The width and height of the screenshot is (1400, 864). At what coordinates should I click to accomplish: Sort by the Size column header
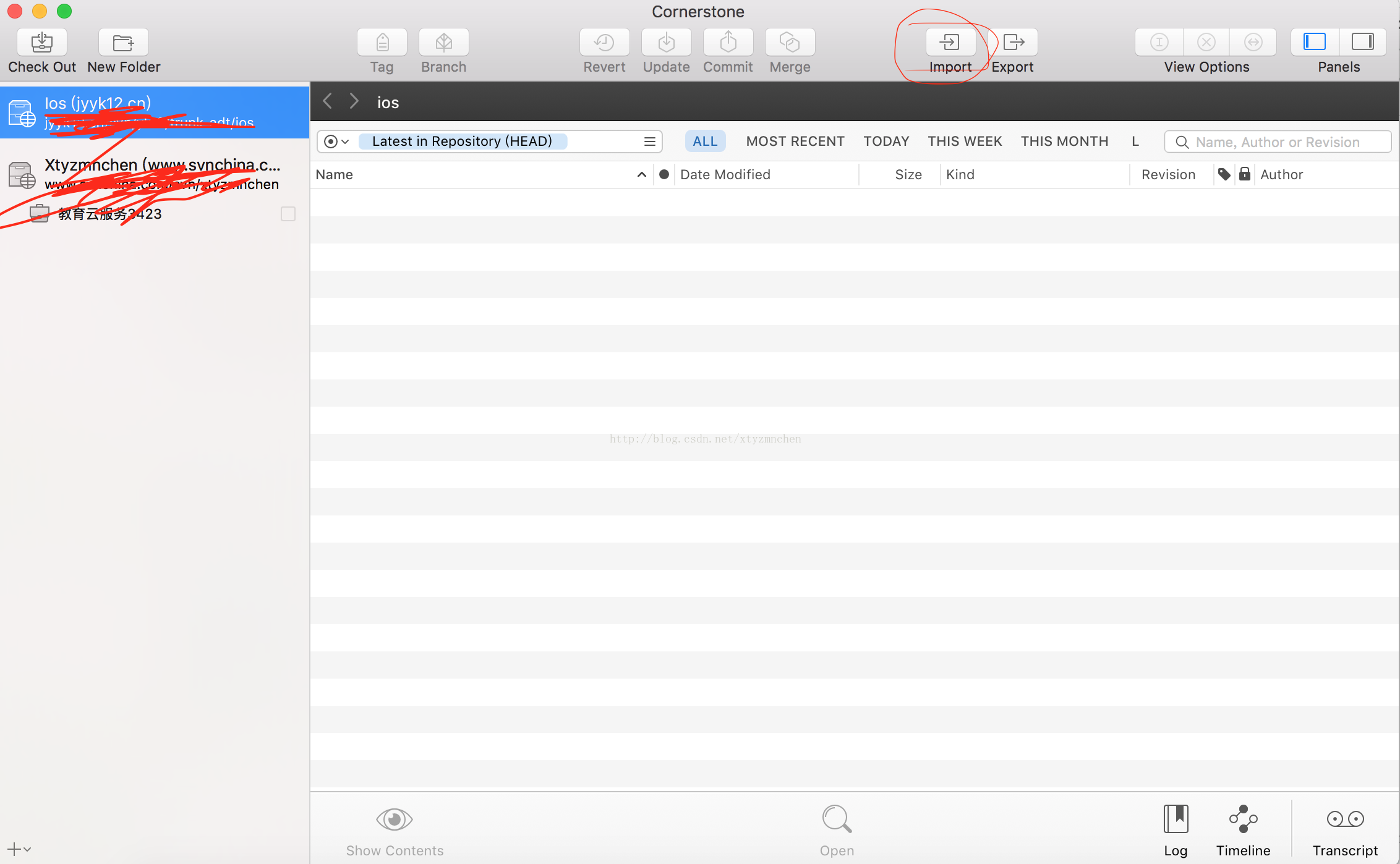[900, 175]
